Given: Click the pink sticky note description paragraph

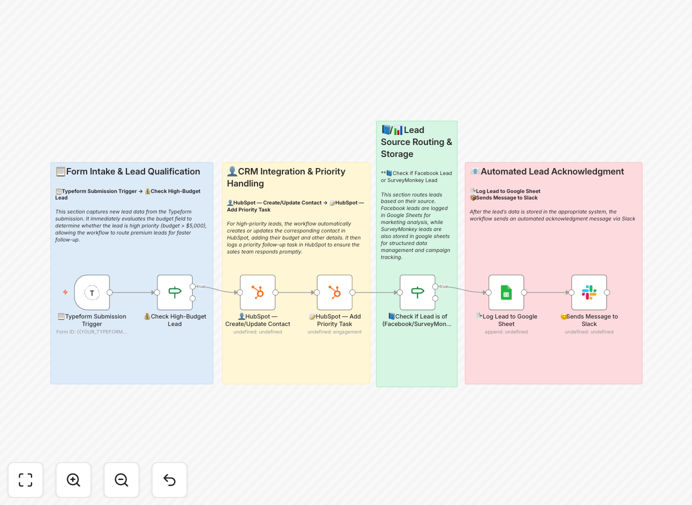Looking at the screenshot, I should point(553,215).
